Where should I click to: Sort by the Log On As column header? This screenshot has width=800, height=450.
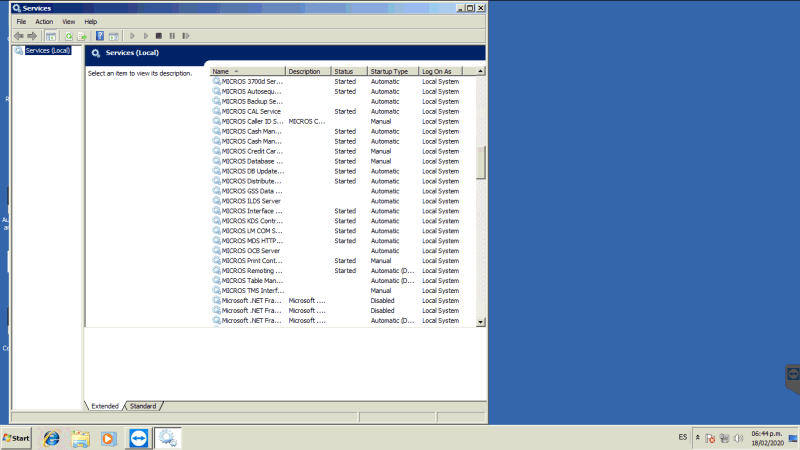pyautogui.click(x=441, y=71)
